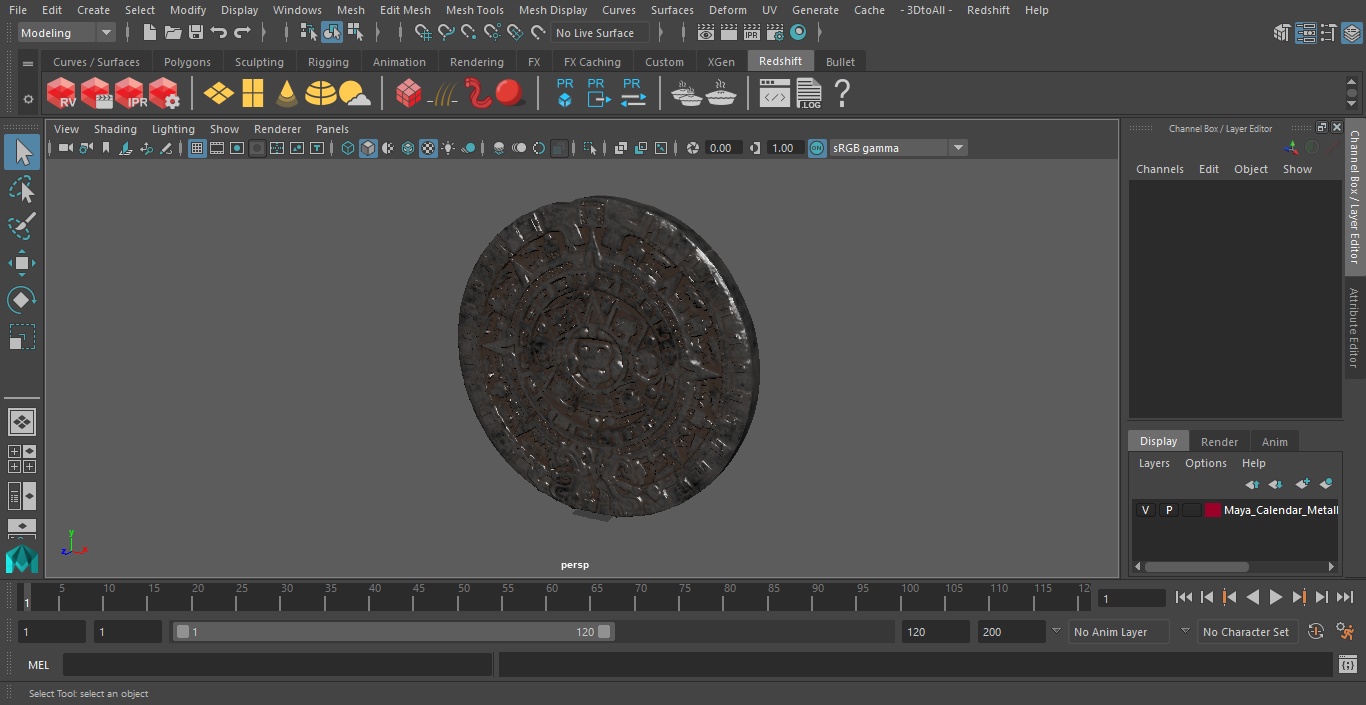
Task: Click the Redshift proxy cube icon
Action: (565, 94)
